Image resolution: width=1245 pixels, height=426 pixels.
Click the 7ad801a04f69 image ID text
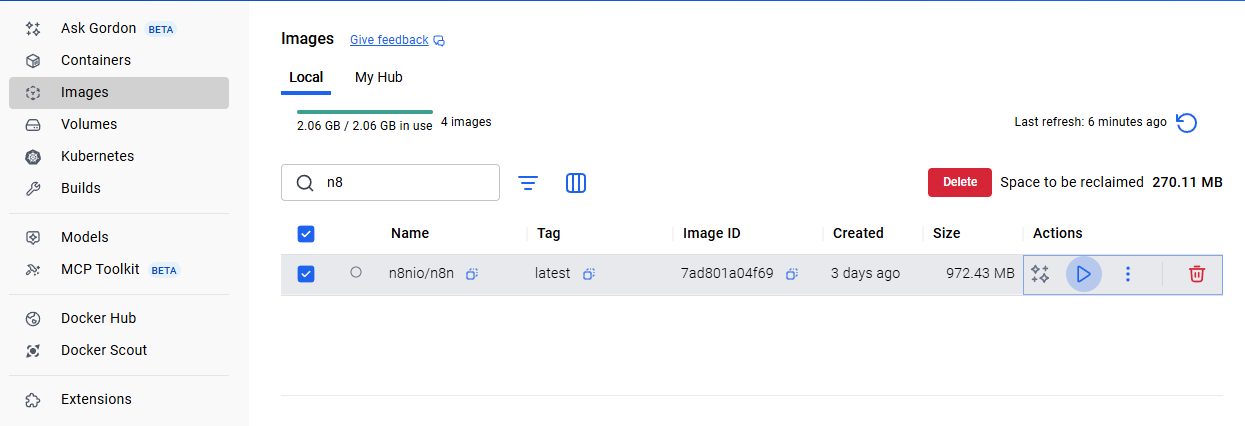727,273
